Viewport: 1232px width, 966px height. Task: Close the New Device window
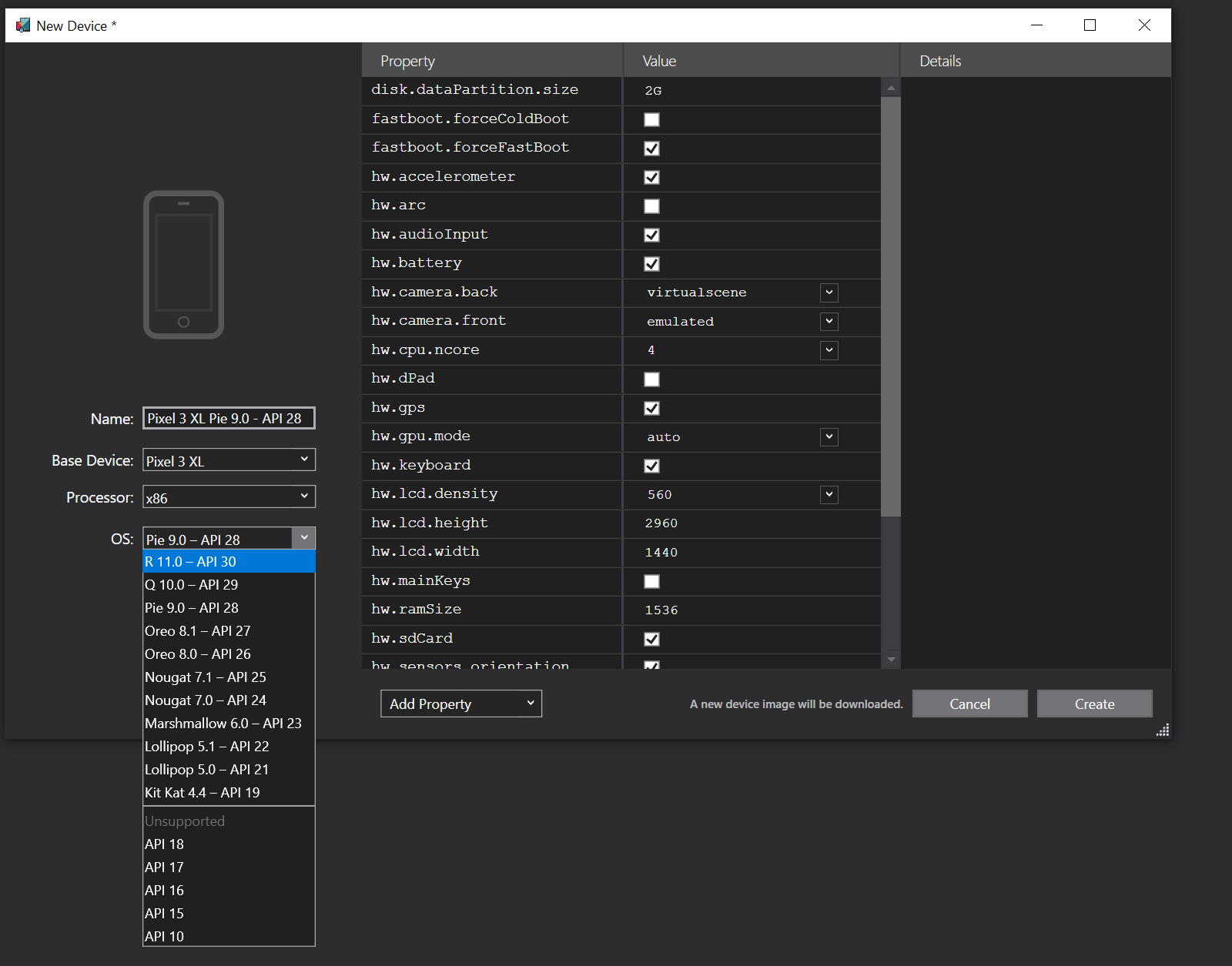1144,25
